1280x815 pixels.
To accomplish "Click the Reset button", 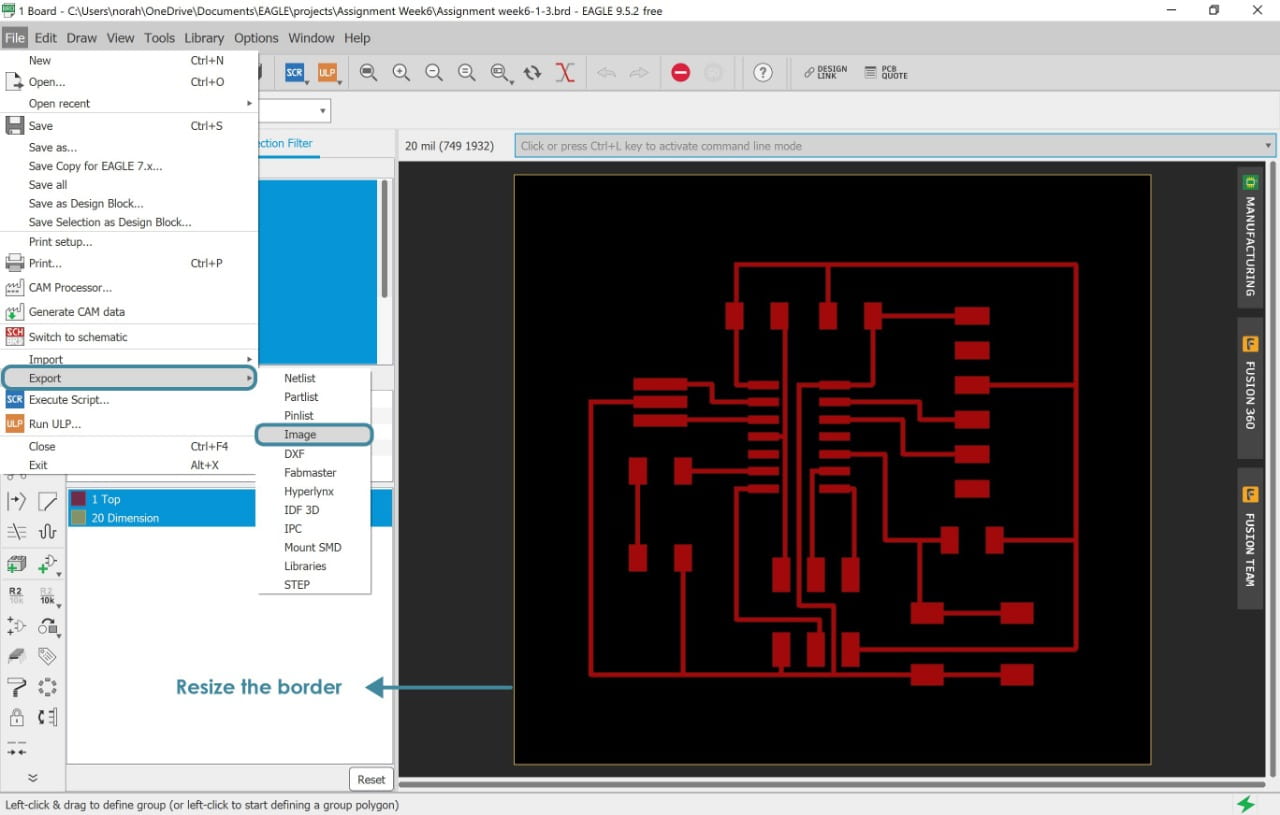I will pos(371,779).
